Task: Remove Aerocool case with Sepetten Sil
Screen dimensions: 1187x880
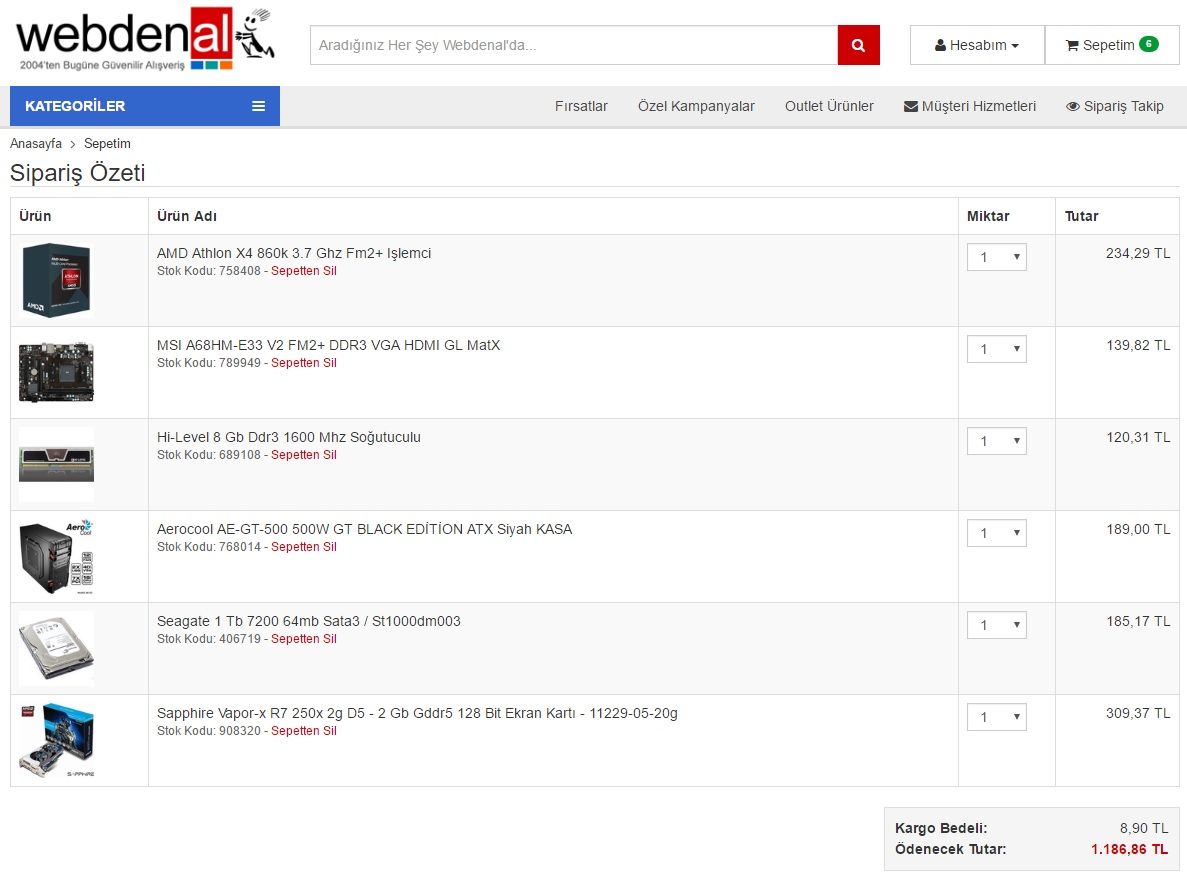Action: tap(304, 547)
